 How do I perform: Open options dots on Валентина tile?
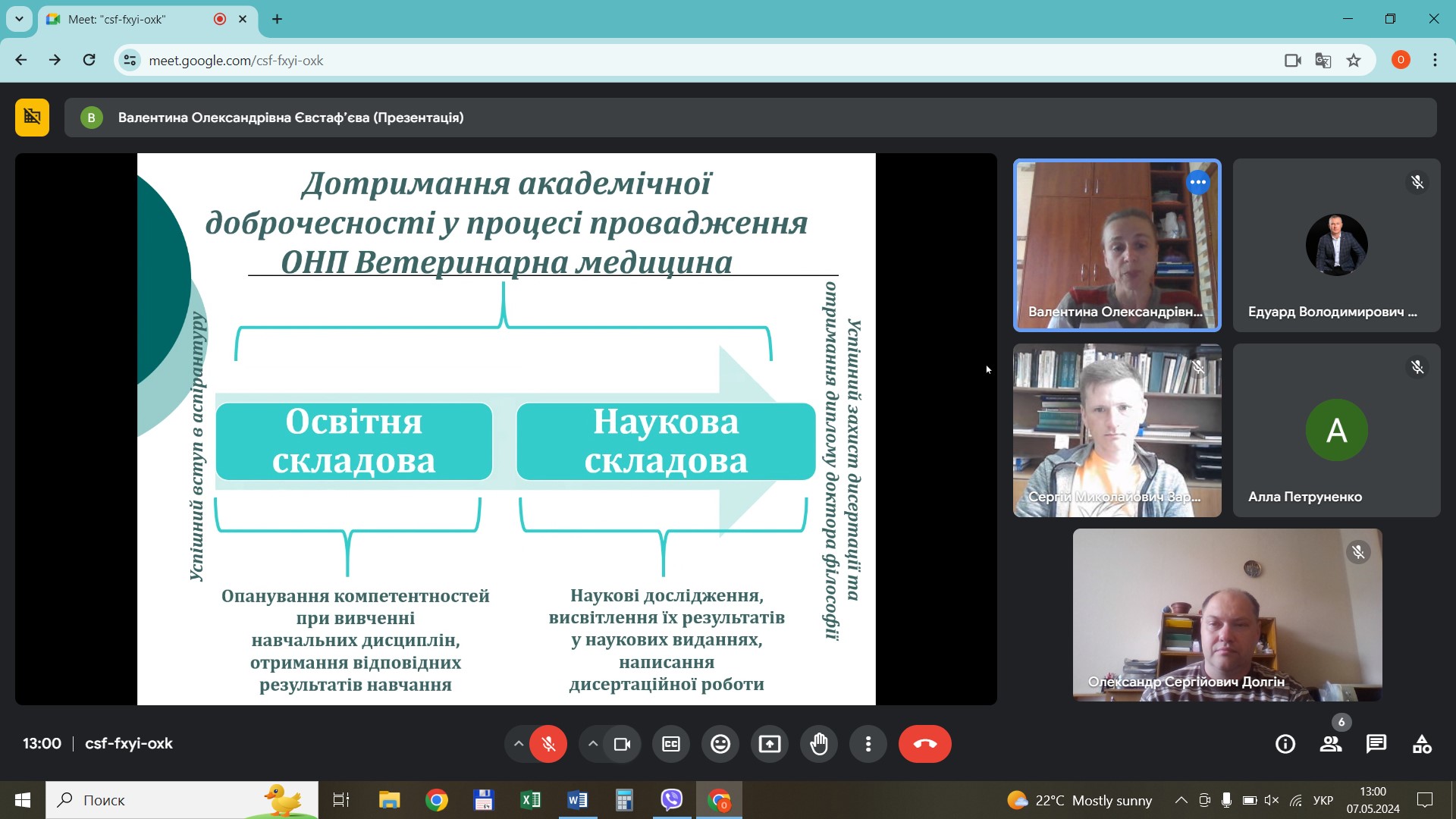[x=1198, y=182]
